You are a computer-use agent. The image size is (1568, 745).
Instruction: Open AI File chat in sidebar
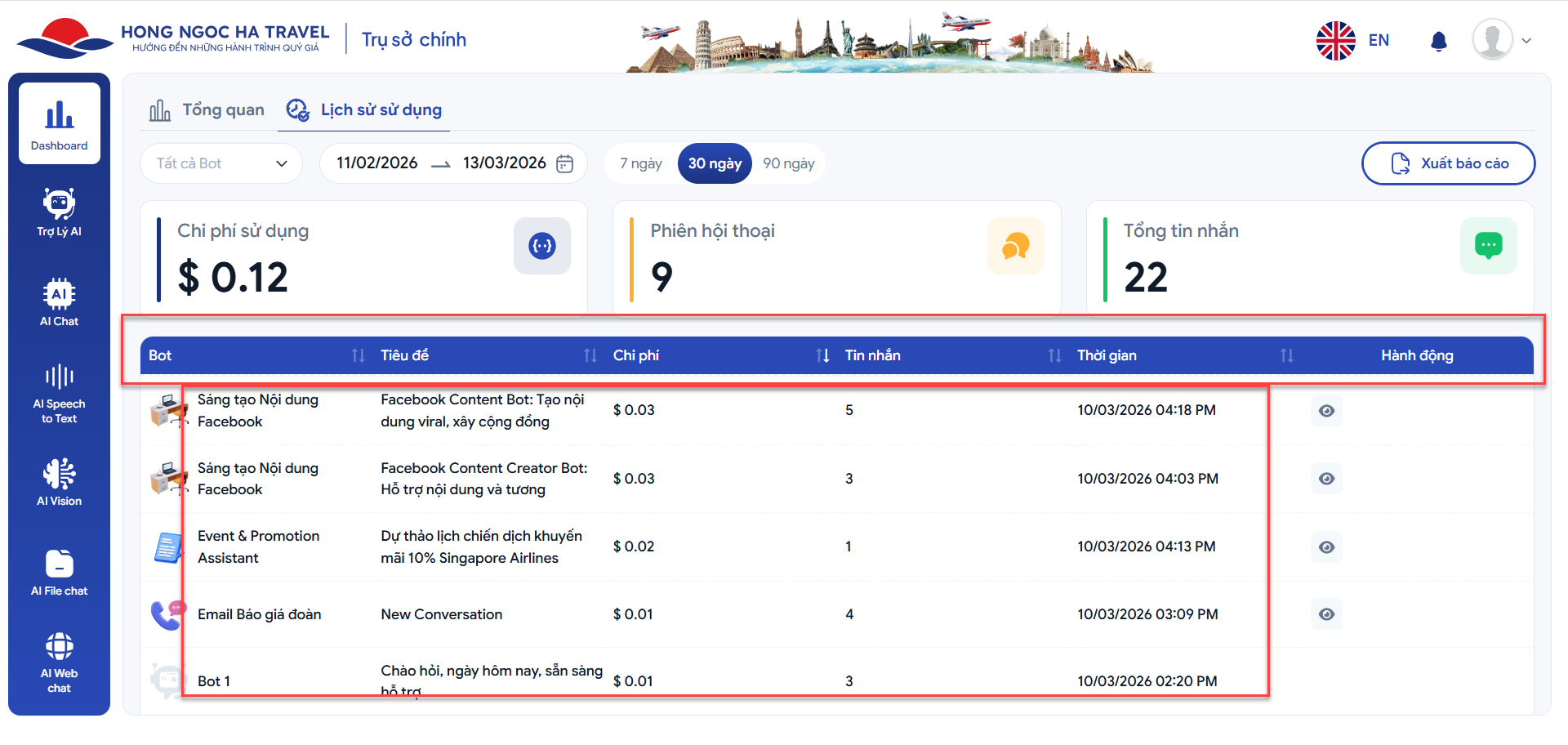59,572
